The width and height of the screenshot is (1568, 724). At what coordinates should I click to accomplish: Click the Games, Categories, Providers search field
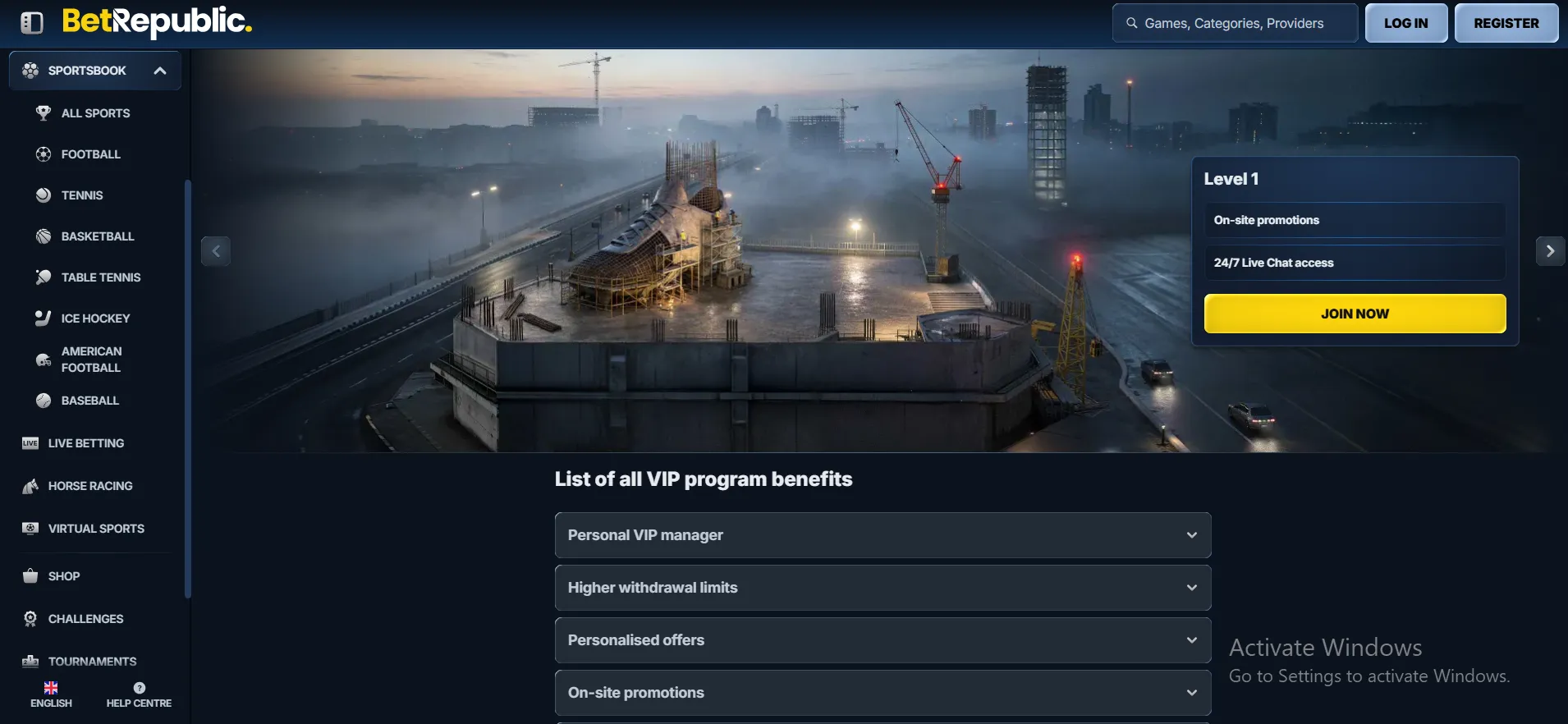[x=1235, y=23]
